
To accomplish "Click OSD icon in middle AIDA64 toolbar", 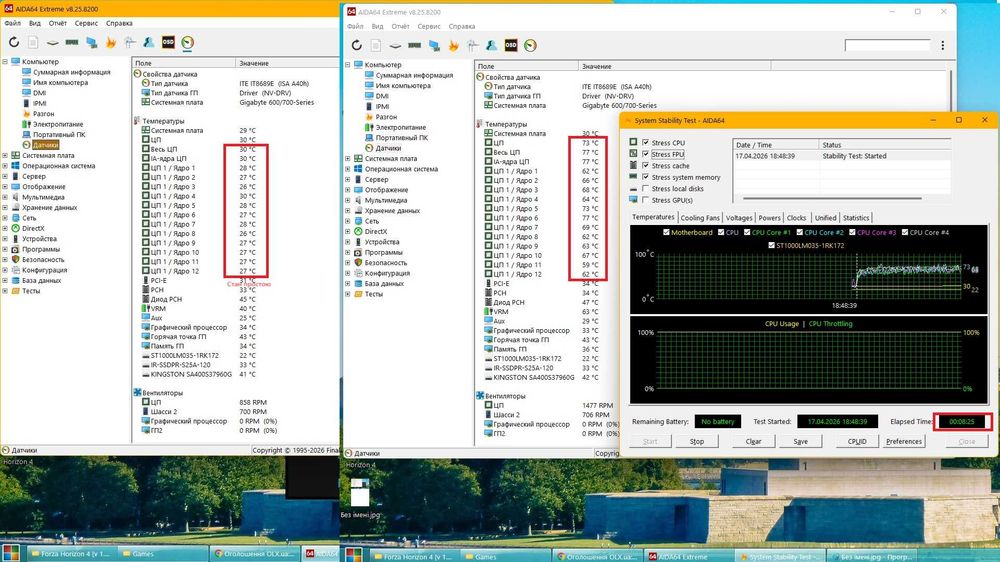I will 511,45.
